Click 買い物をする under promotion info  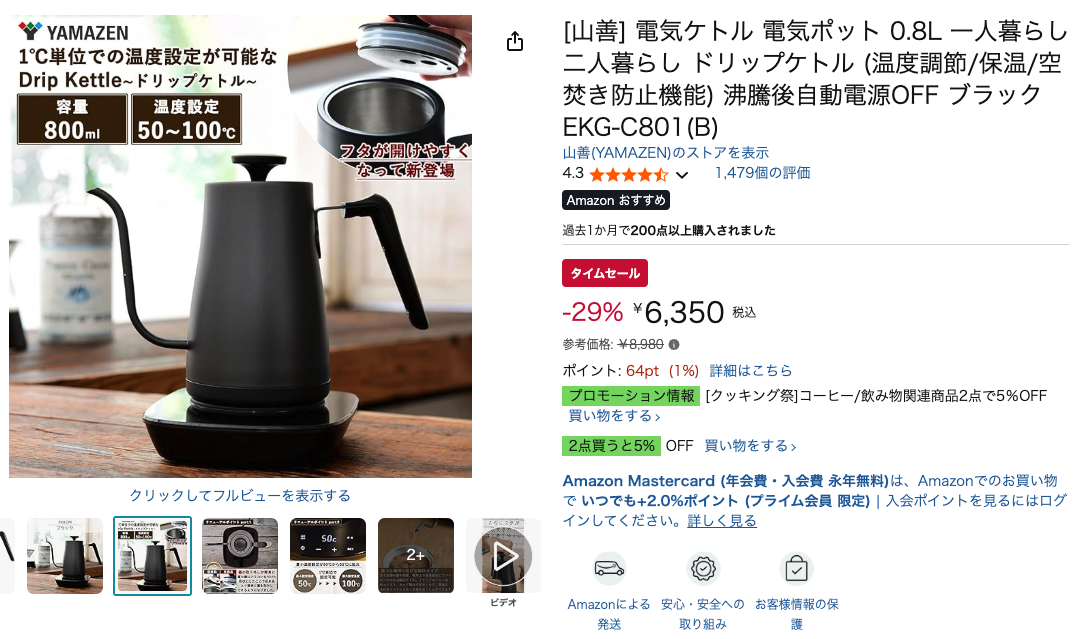point(614,416)
